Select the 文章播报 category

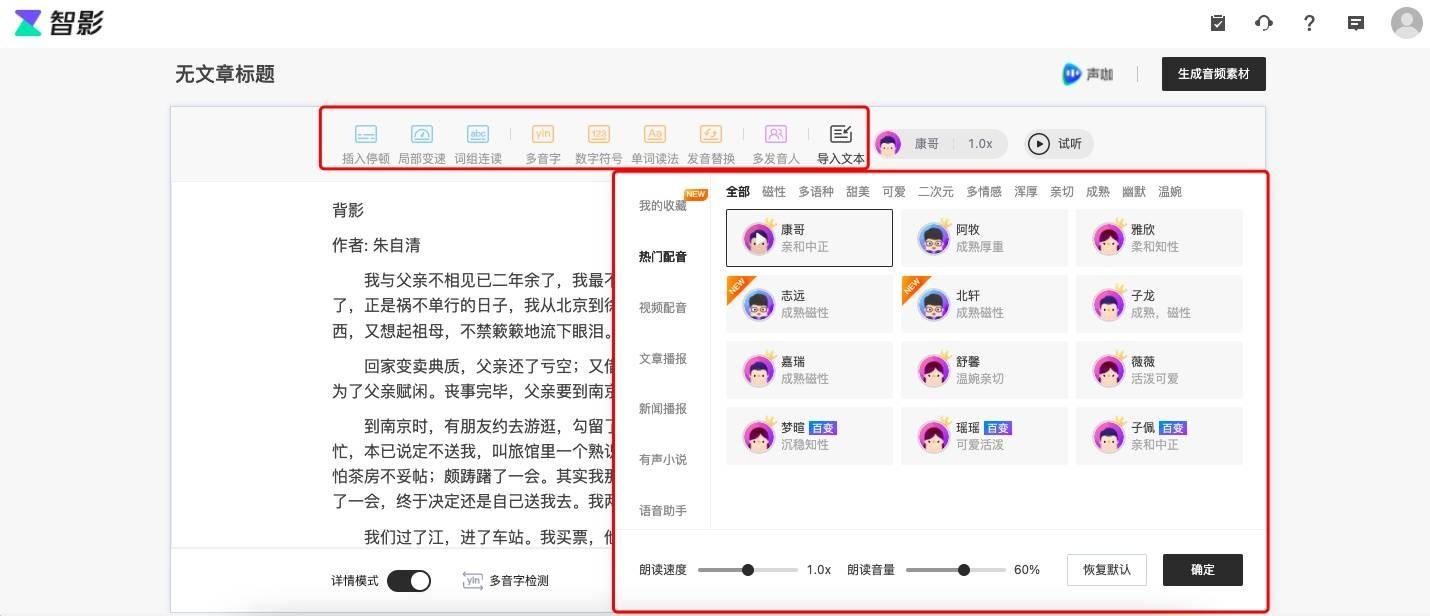[663, 359]
